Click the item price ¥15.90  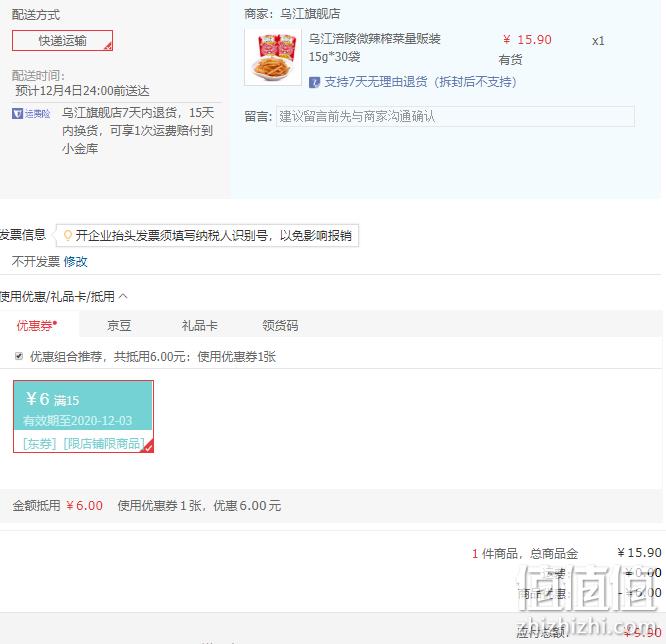tap(527, 40)
